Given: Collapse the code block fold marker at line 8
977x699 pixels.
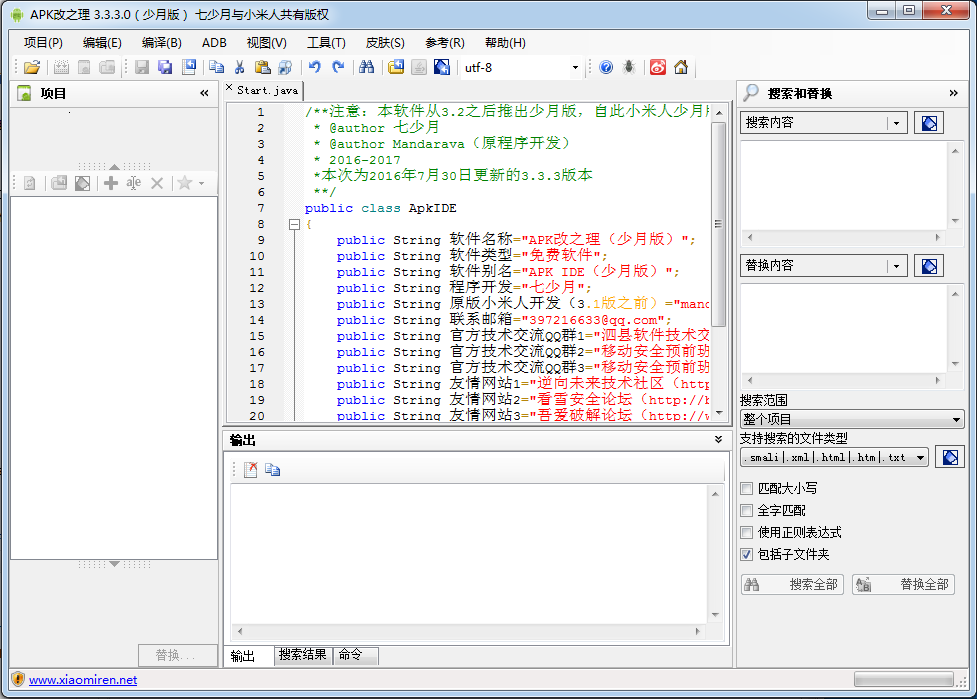Looking at the screenshot, I should (295, 224).
